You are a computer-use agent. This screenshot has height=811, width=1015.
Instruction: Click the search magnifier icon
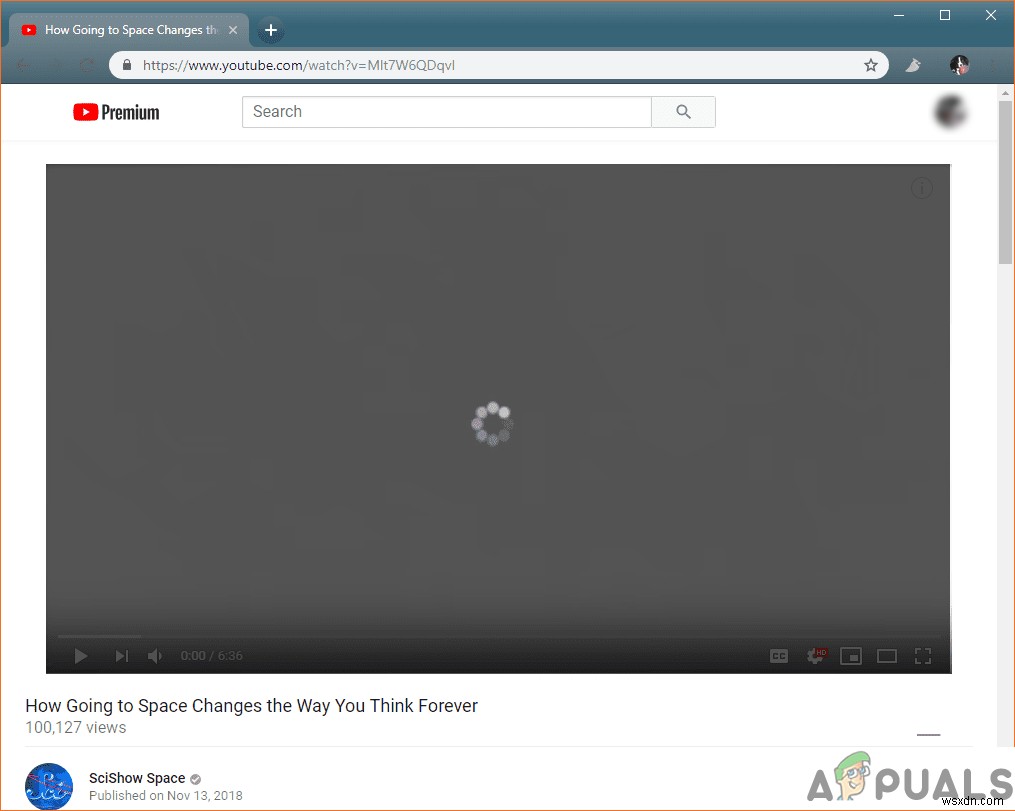[683, 112]
